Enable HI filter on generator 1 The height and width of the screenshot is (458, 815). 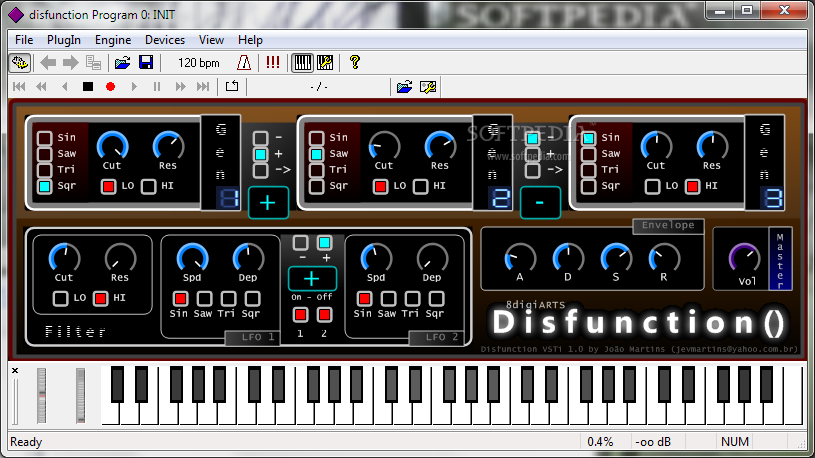(149, 186)
